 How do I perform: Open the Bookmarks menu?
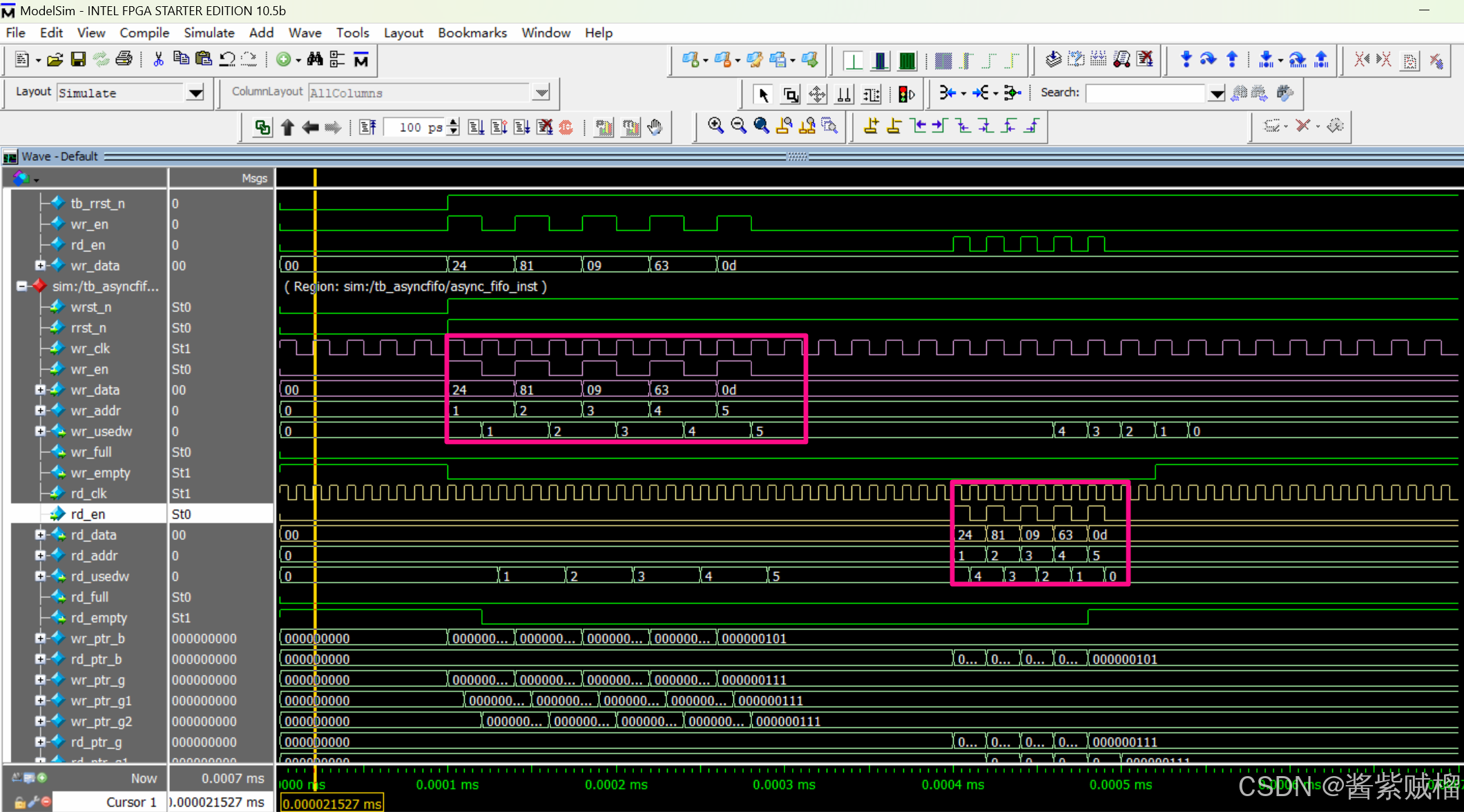[472, 32]
